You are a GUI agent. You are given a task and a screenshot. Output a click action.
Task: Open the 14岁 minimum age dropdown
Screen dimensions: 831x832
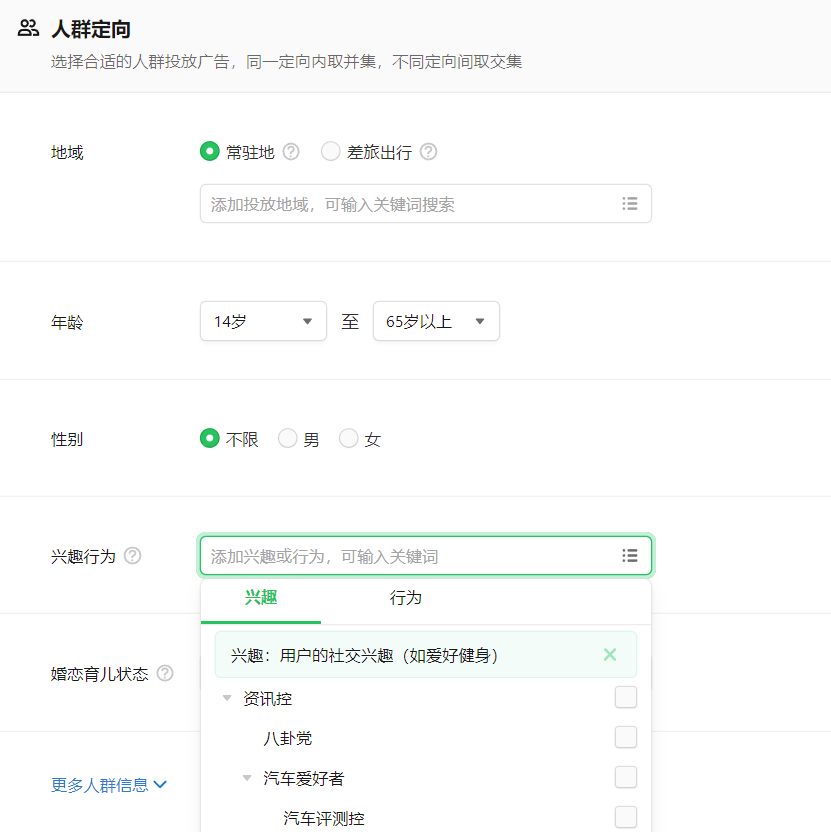pos(263,321)
